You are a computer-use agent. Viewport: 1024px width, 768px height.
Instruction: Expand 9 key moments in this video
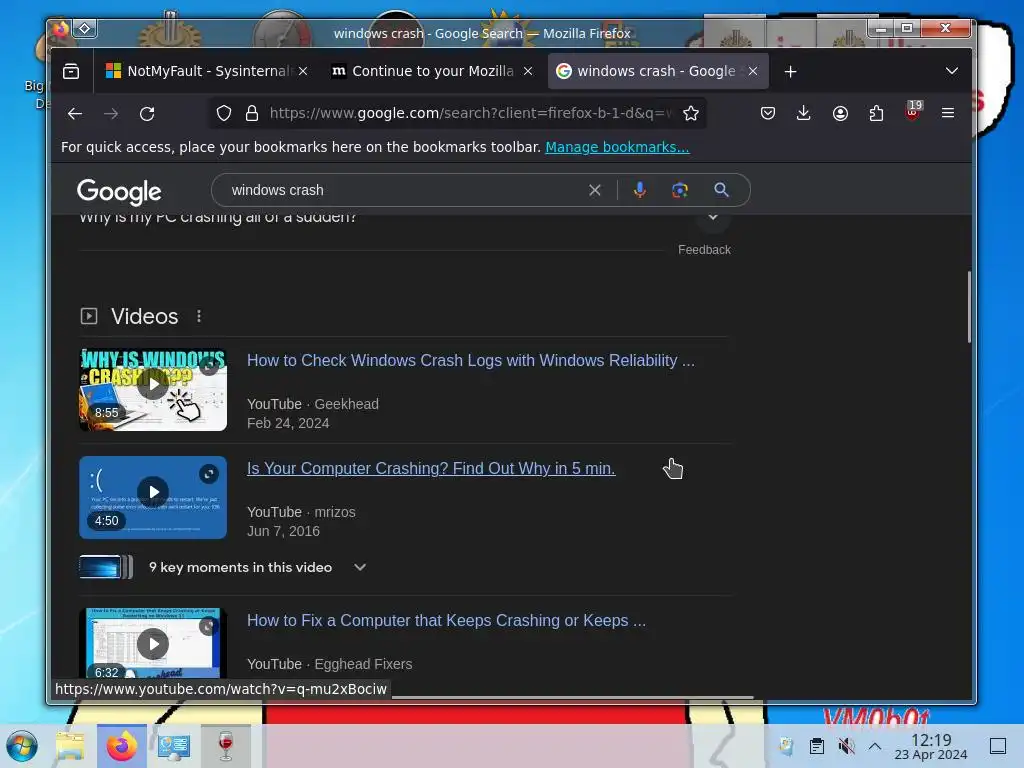359,568
